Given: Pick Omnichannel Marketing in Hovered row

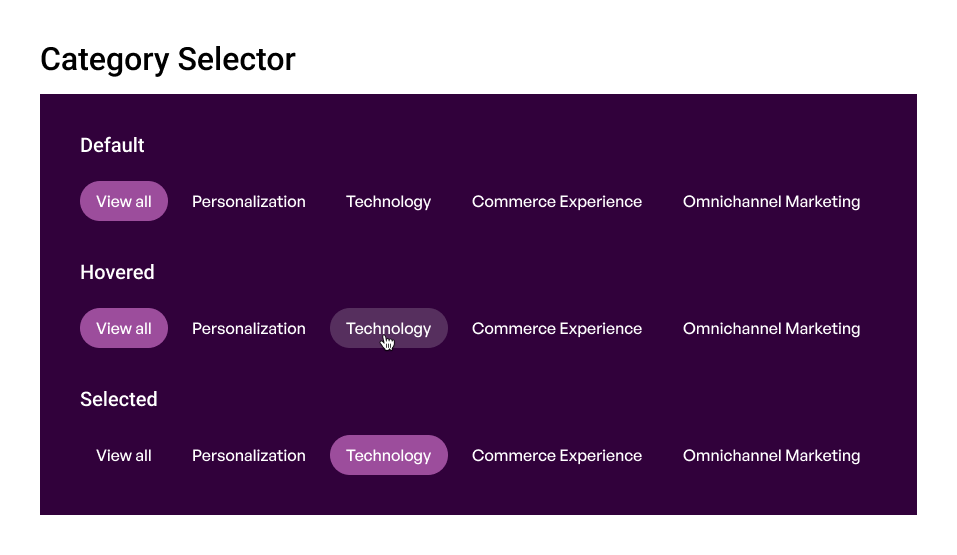Looking at the screenshot, I should tap(771, 328).
